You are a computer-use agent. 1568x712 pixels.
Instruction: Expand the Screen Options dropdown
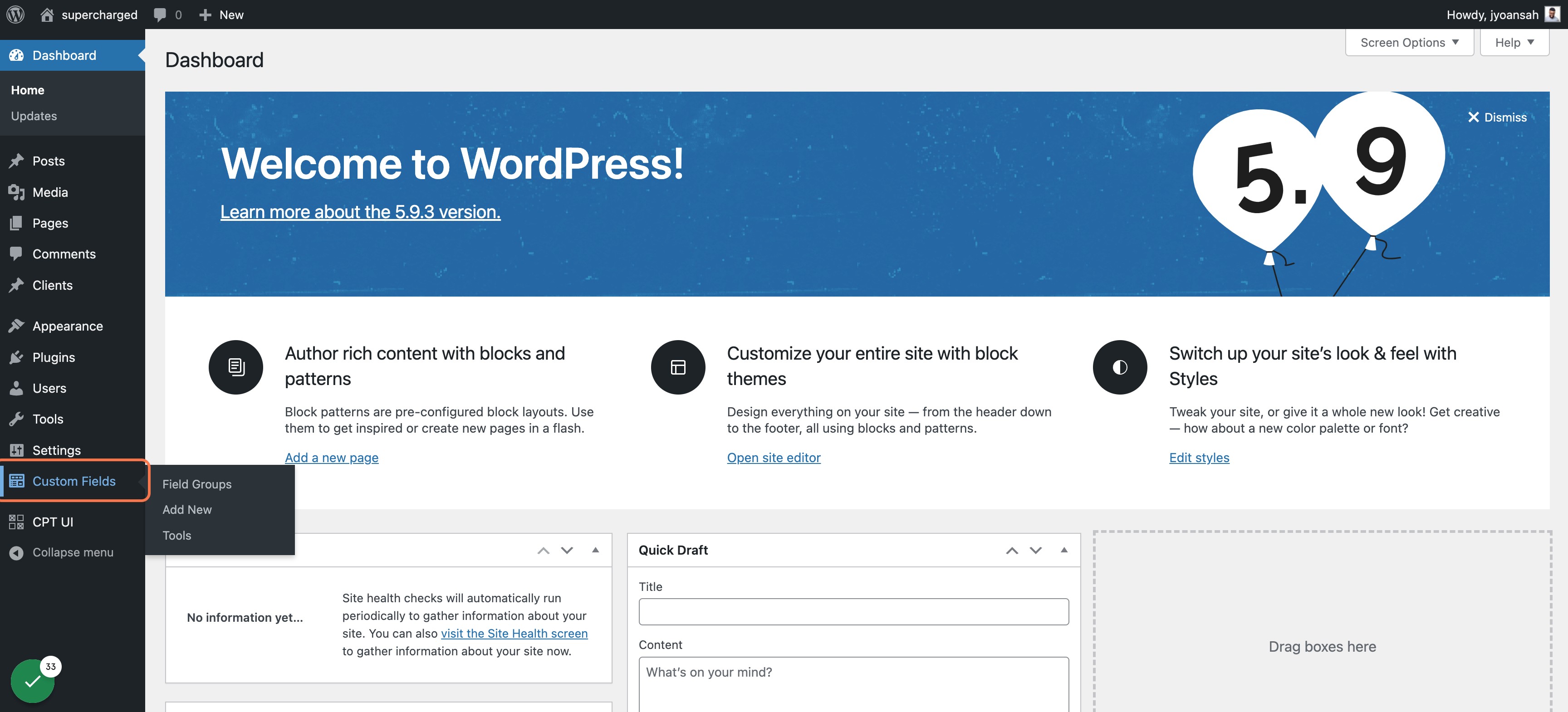[1409, 42]
